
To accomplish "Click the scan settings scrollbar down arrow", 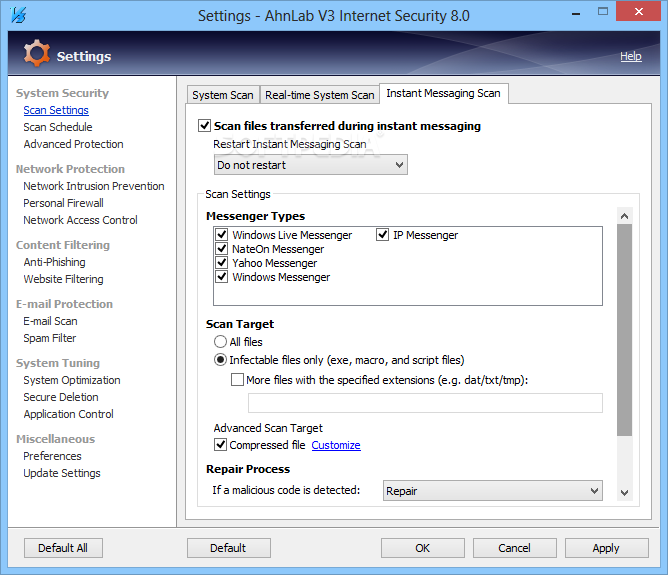I will point(625,493).
